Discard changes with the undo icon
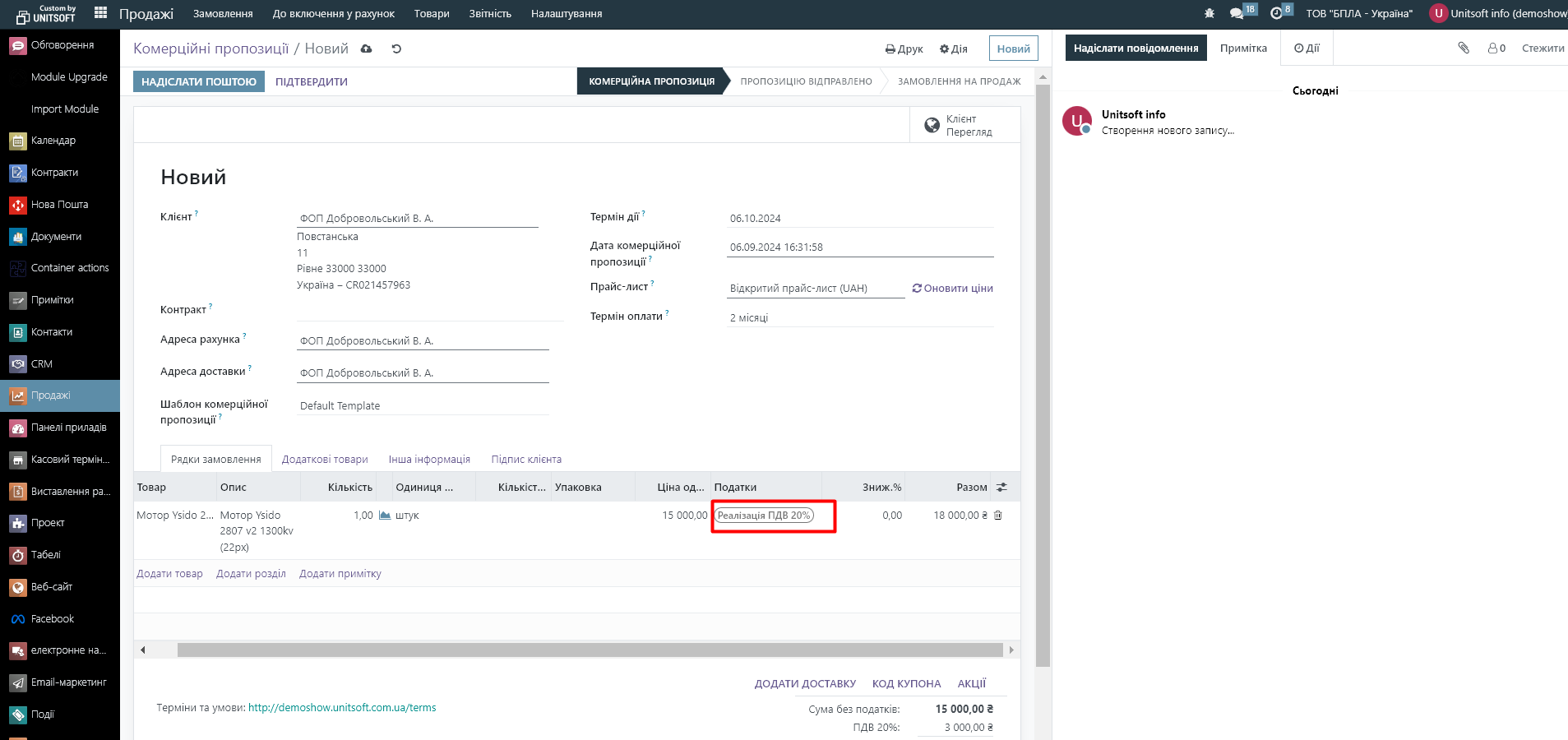The width and height of the screenshot is (1568, 740). click(396, 49)
